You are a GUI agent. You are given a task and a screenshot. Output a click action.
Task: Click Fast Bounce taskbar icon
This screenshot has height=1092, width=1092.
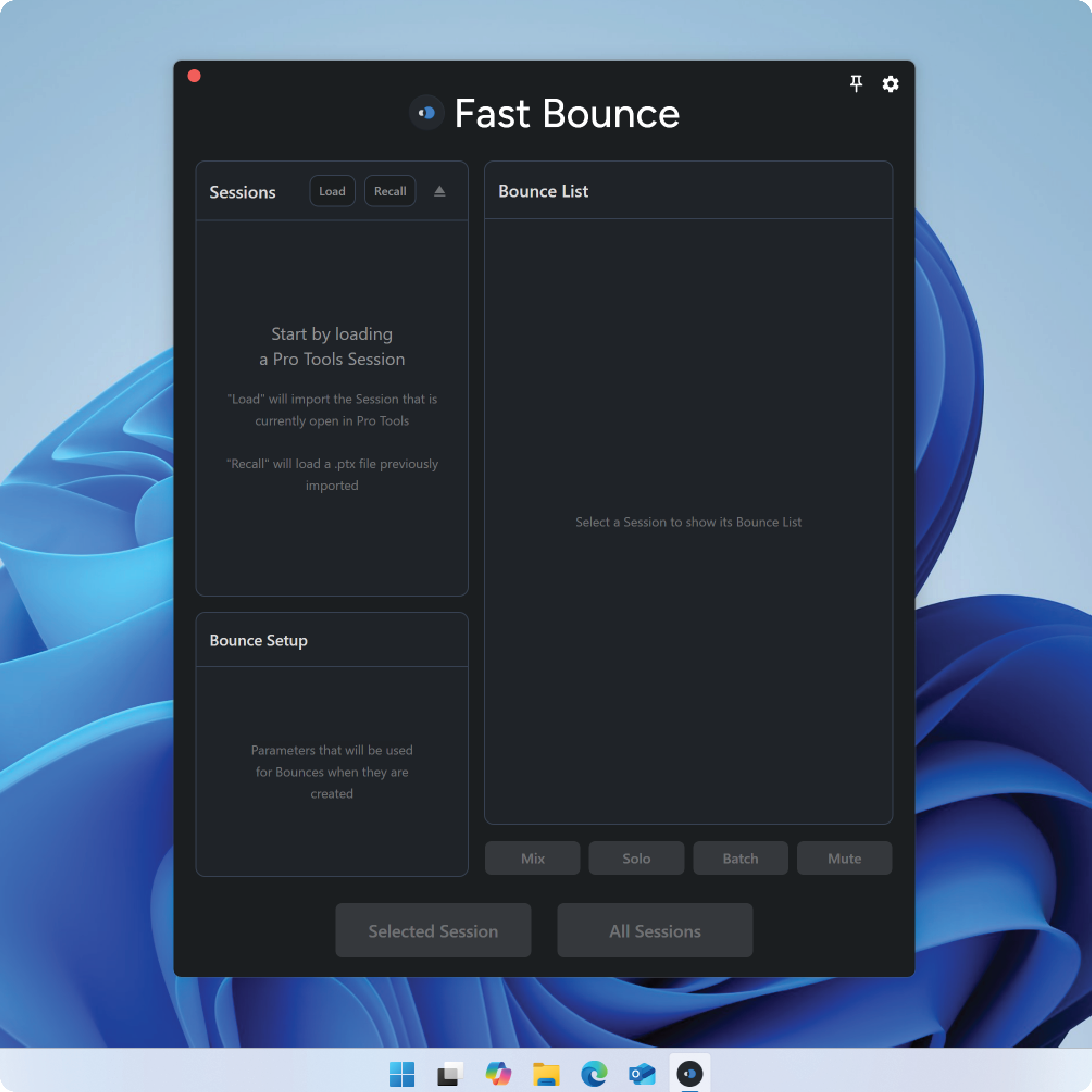click(x=689, y=1073)
